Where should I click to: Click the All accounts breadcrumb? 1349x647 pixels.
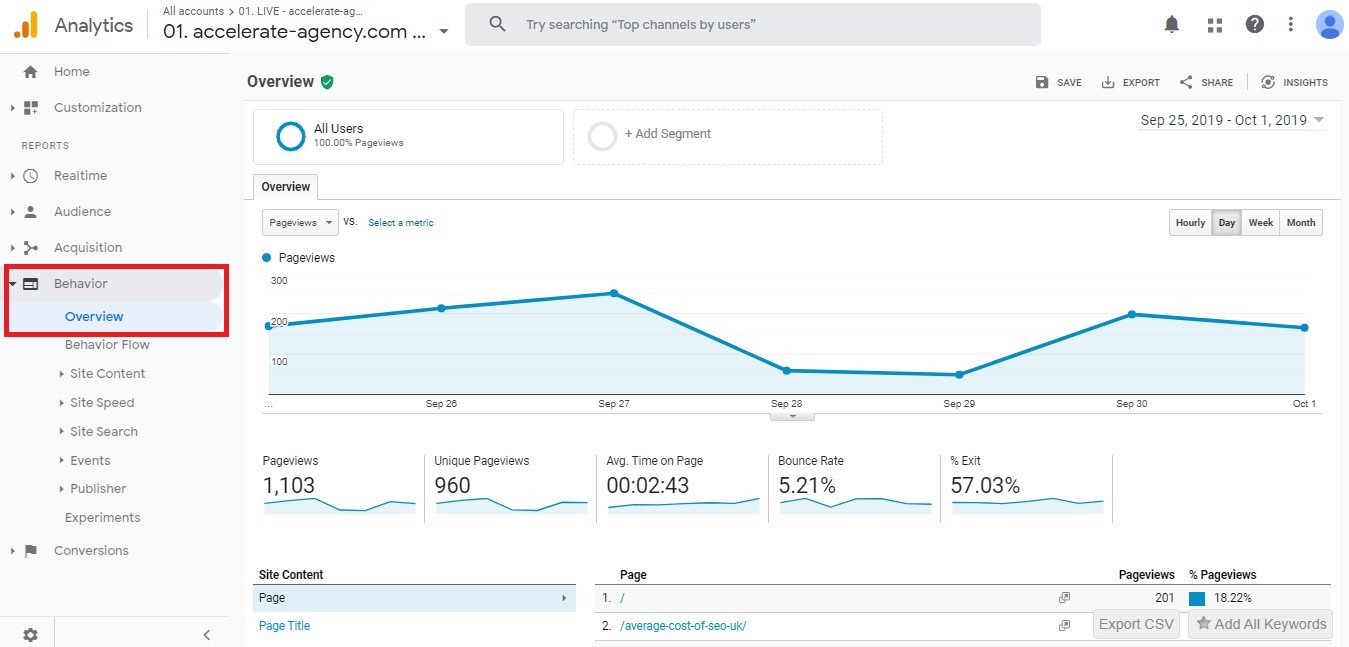click(x=193, y=11)
